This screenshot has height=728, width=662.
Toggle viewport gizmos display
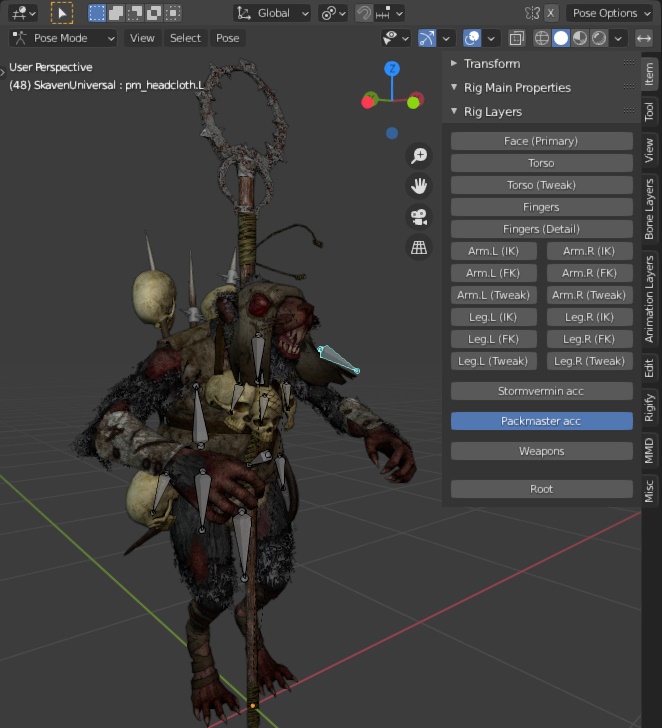(x=427, y=38)
